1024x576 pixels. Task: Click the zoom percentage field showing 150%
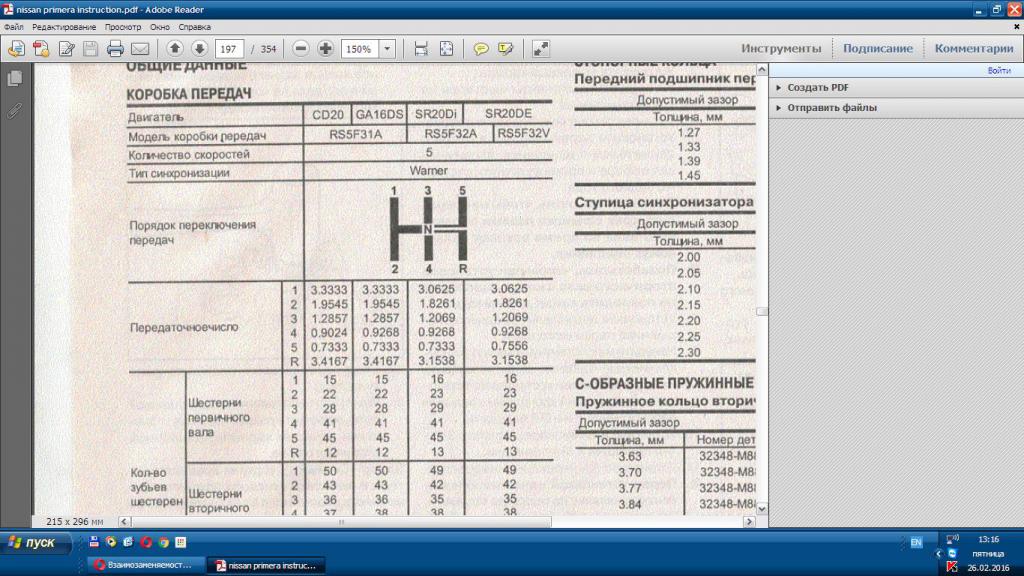click(360, 49)
